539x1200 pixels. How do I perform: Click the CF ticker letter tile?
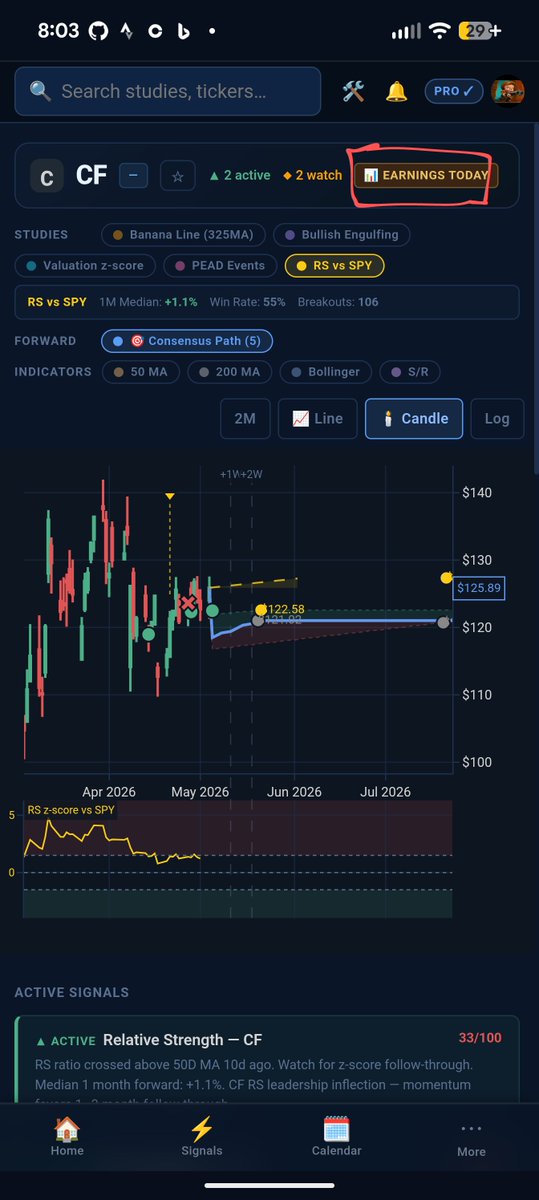[46, 176]
